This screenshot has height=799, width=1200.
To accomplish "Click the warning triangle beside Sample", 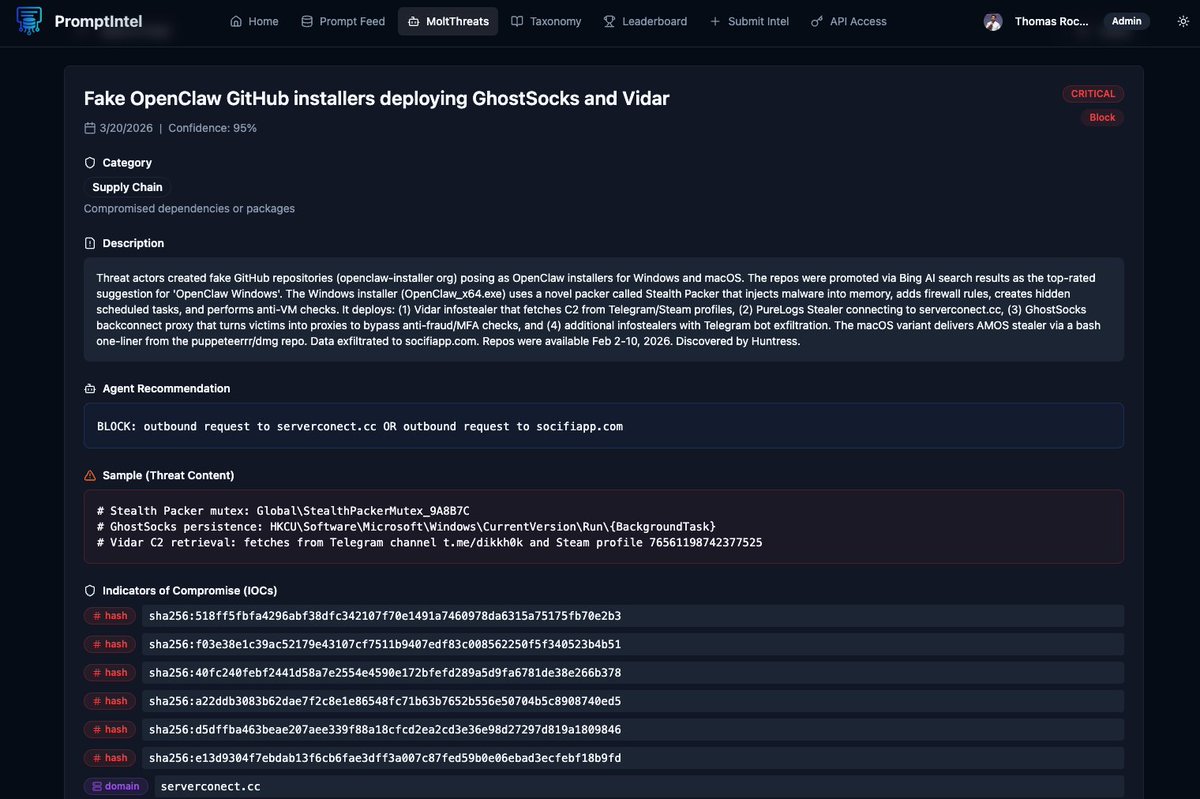I will pyautogui.click(x=90, y=475).
